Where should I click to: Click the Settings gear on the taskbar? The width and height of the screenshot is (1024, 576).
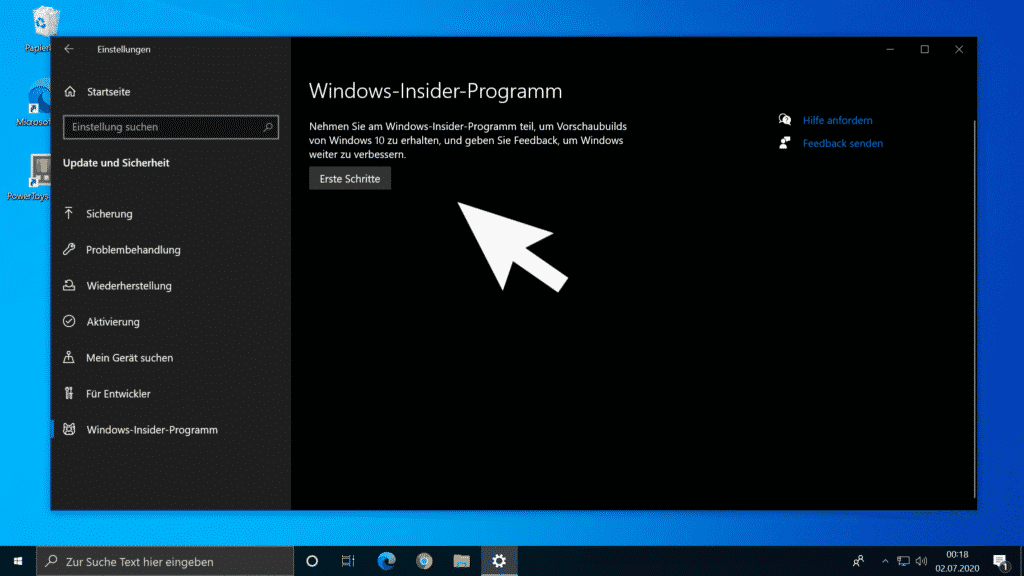point(500,562)
